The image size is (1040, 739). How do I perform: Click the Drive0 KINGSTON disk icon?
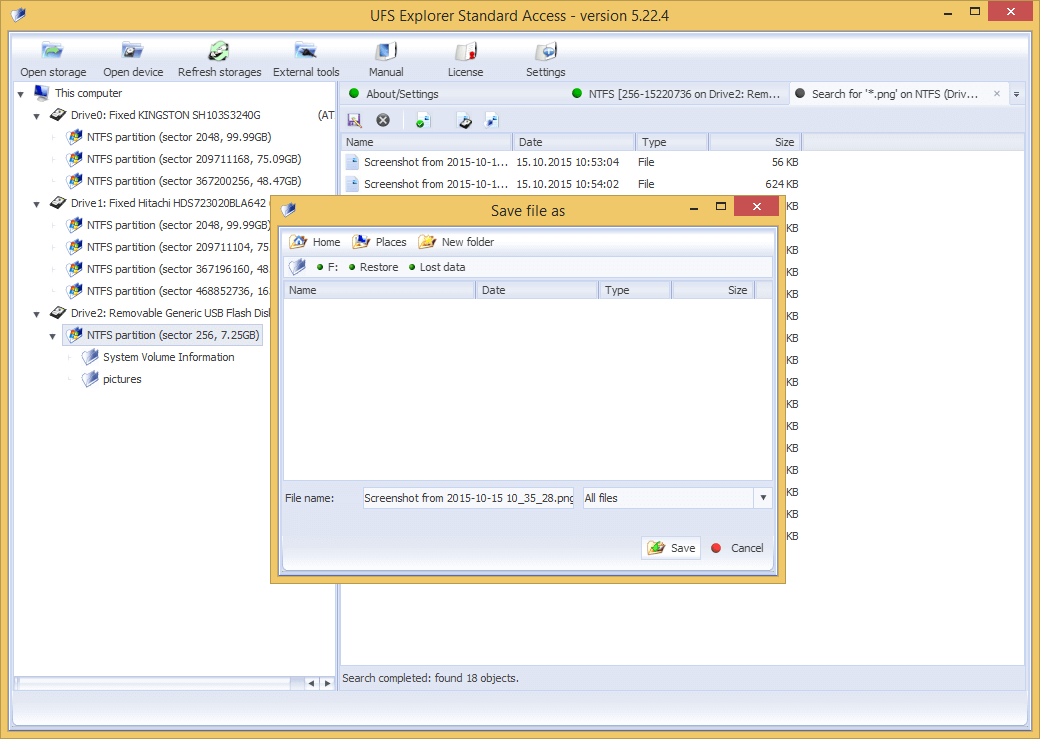point(58,115)
